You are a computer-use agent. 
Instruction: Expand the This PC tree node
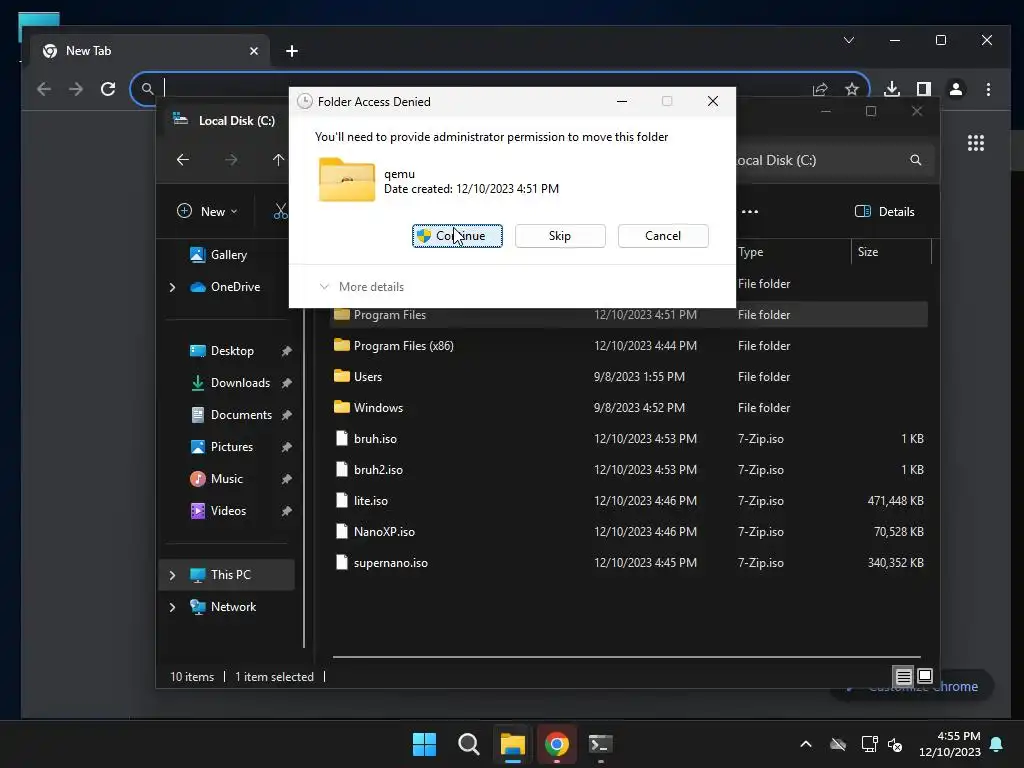172,575
